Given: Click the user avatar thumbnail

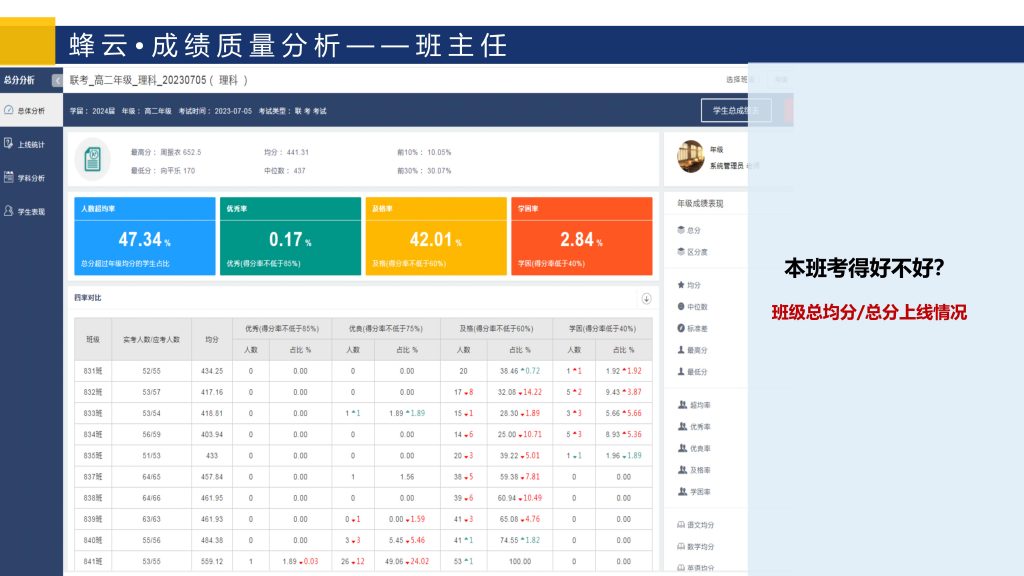Looking at the screenshot, I should (x=690, y=156).
